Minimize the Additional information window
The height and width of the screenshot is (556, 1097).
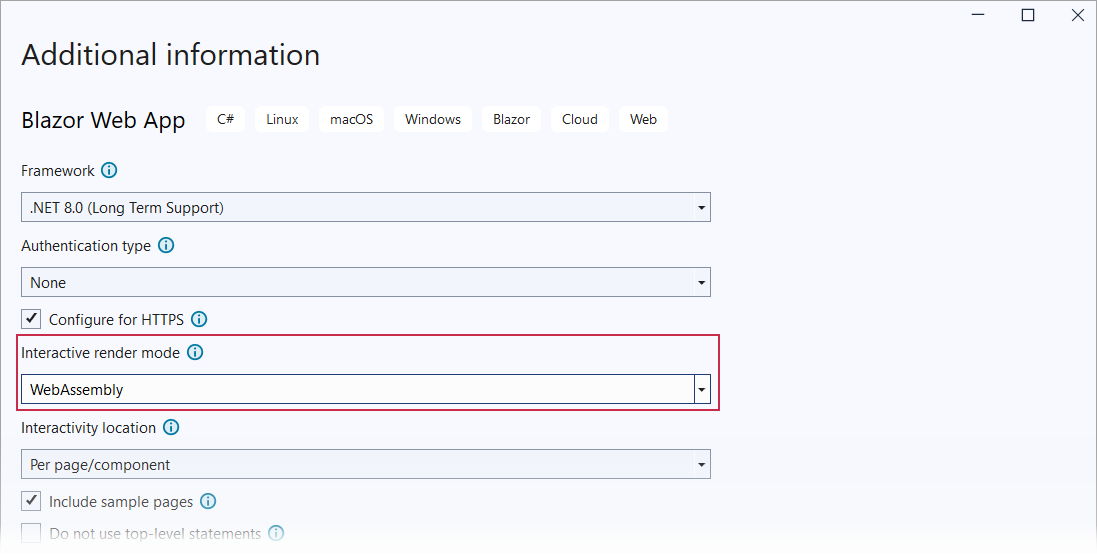[x=978, y=15]
